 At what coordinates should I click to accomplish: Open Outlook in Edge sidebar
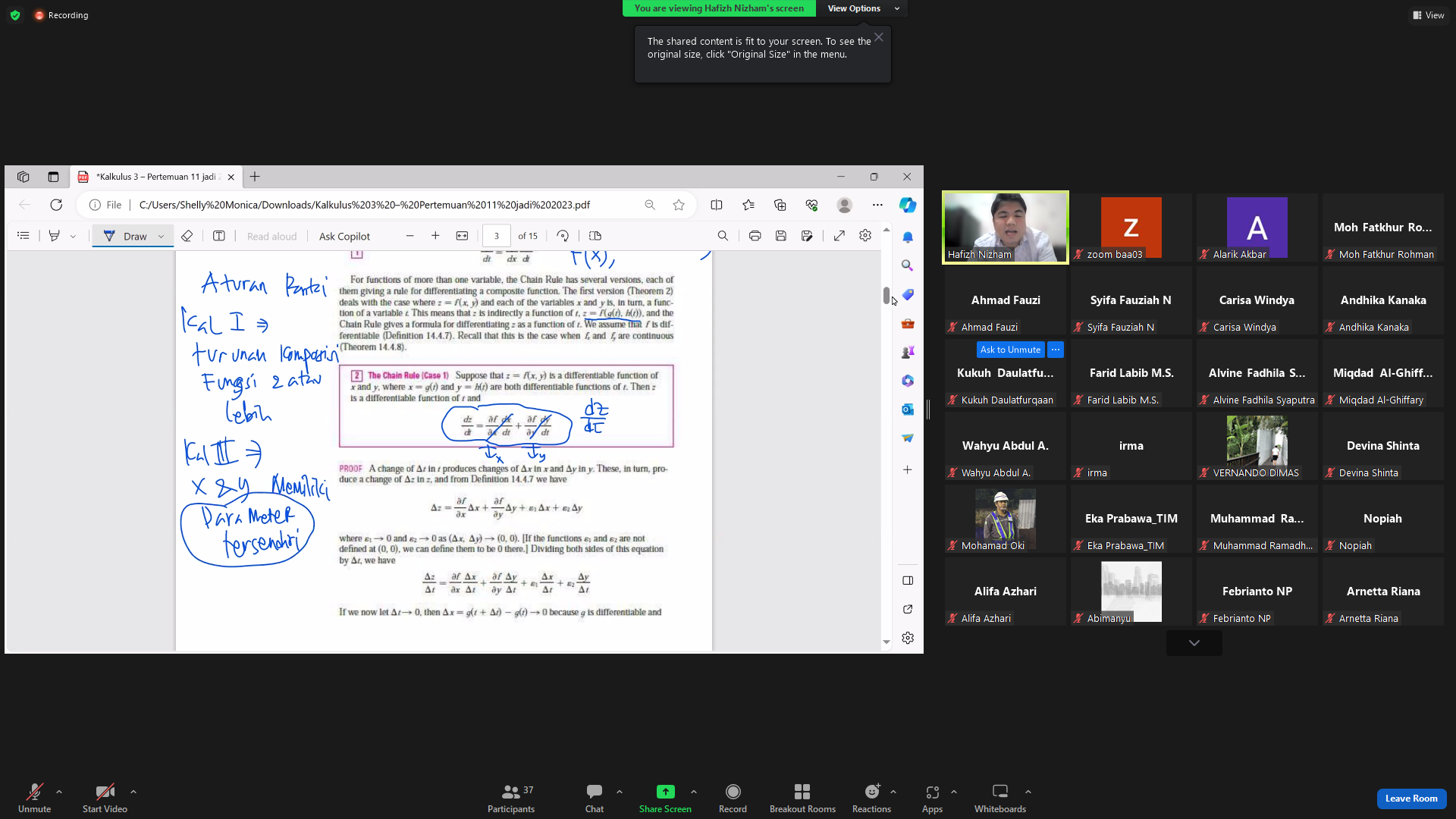[908, 409]
